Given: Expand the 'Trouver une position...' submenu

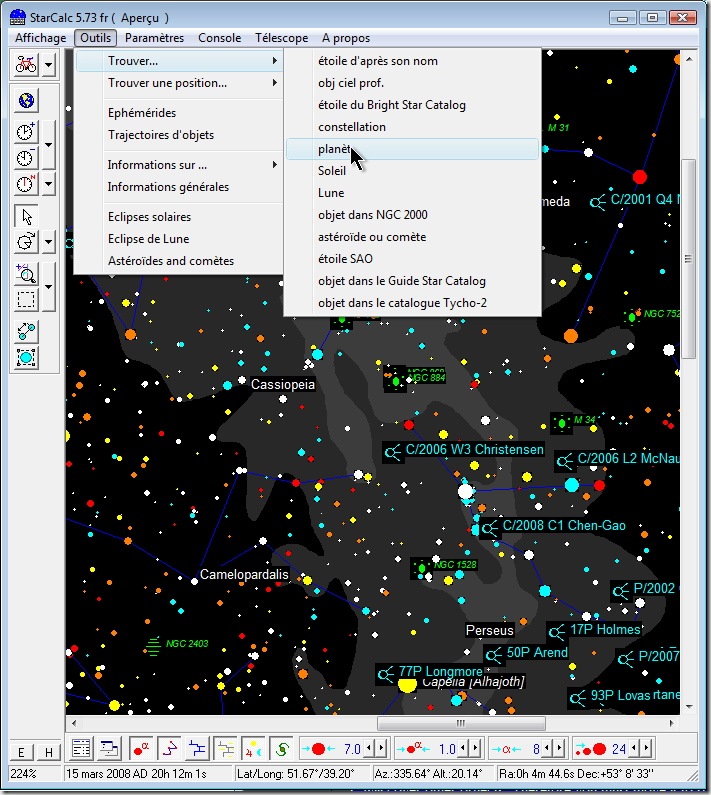Looking at the screenshot, I should pos(180,83).
